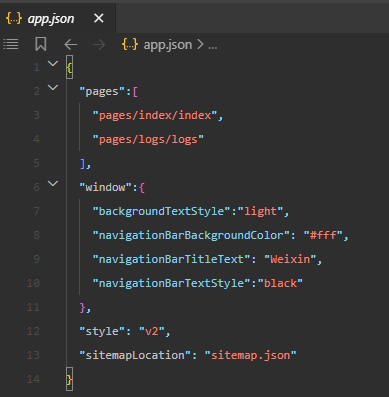Click the "v2" value
Viewport: 389px width, 397px height.
click(152, 331)
